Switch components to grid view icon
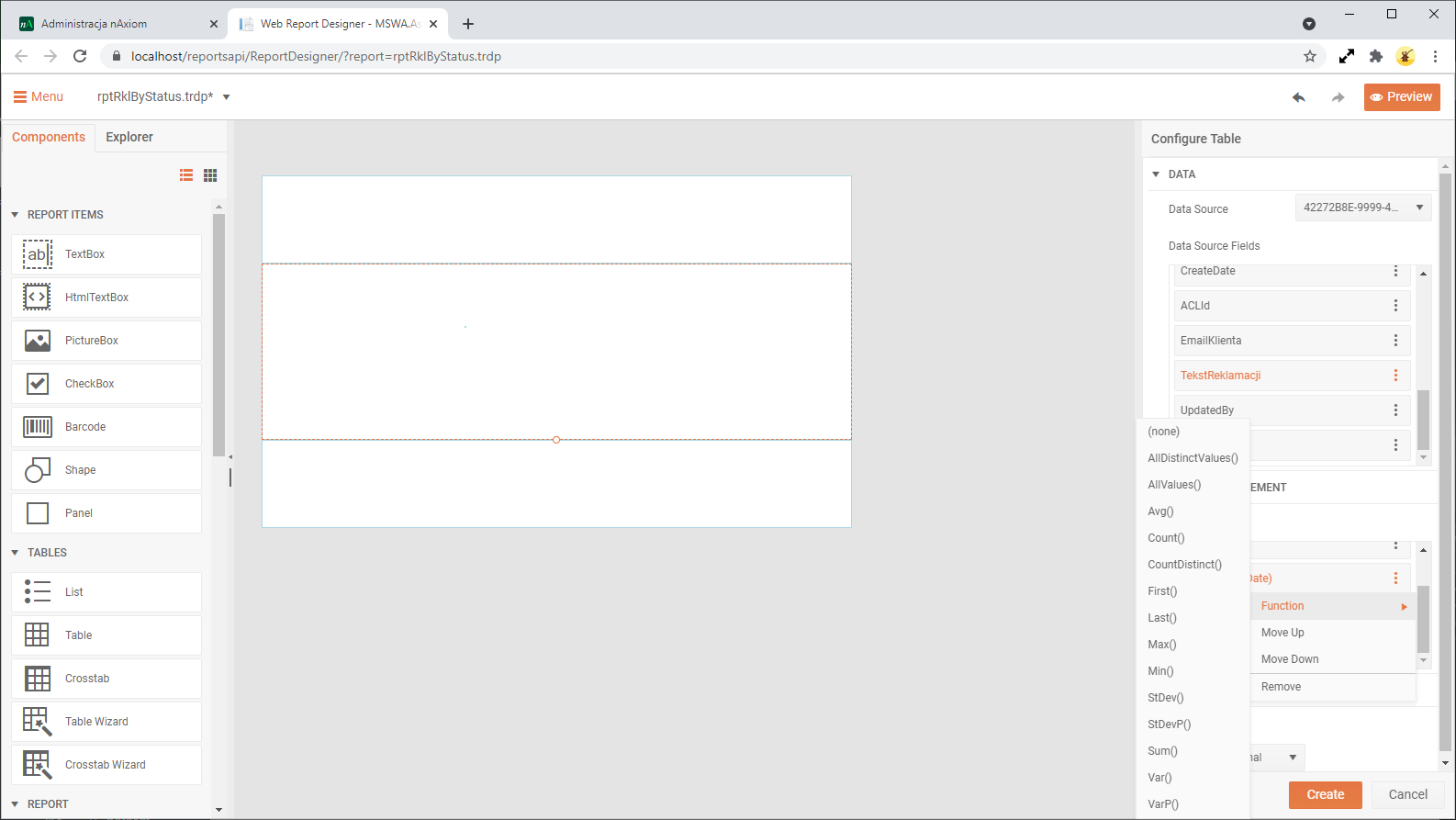 click(x=210, y=175)
